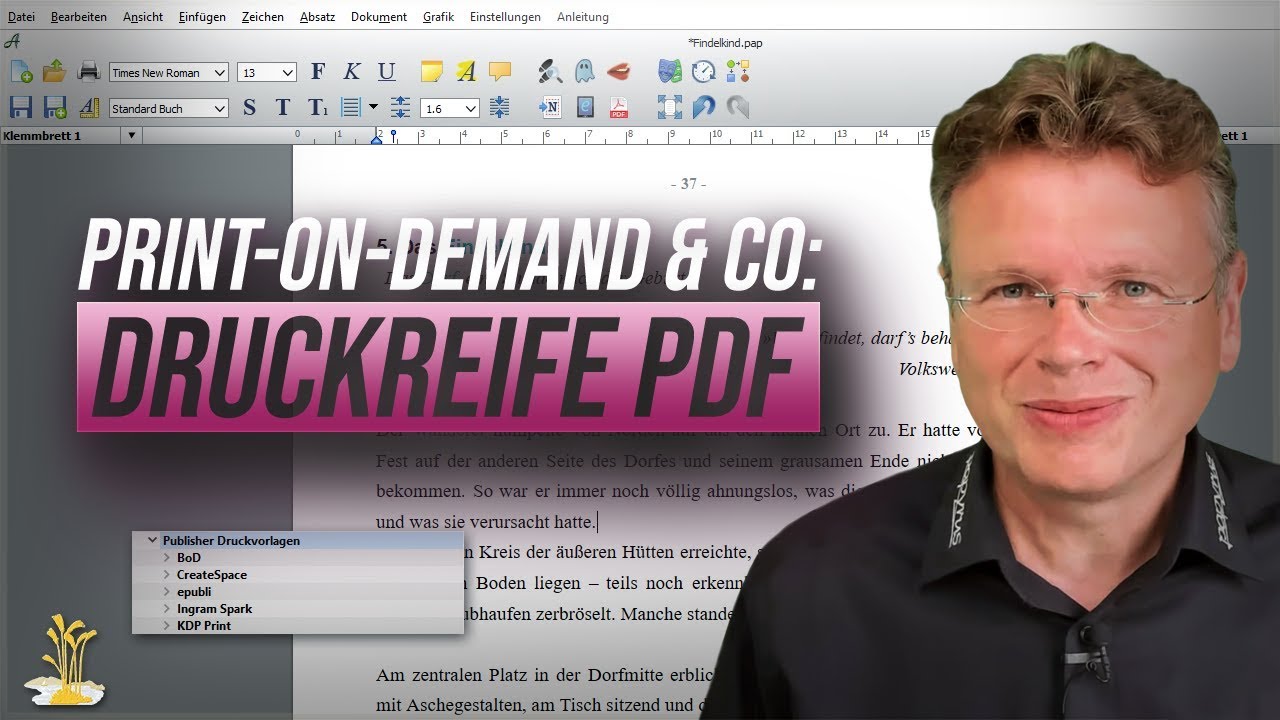
Task: Insert a yellow sticky note
Action: coord(432,72)
